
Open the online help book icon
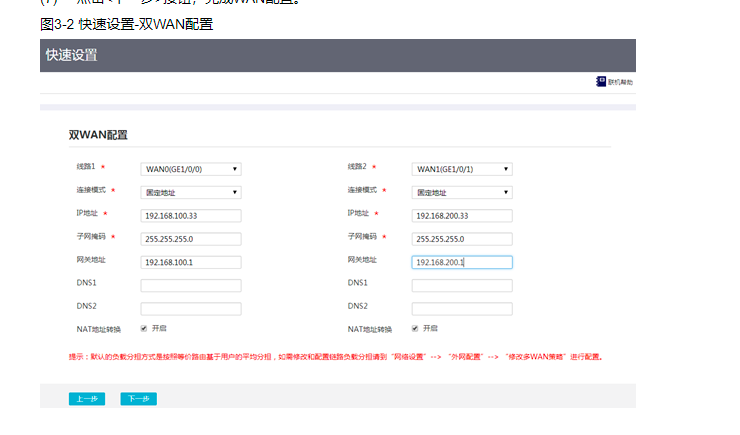601,82
